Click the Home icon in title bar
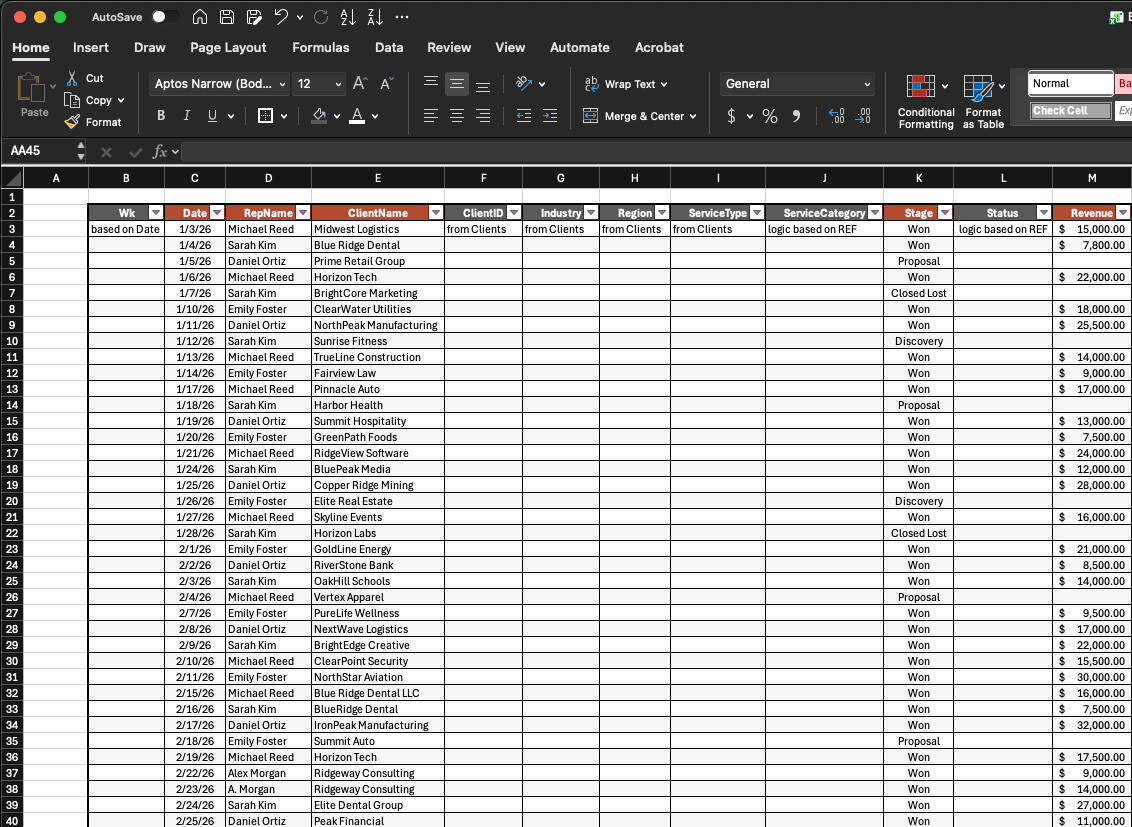 (200, 17)
